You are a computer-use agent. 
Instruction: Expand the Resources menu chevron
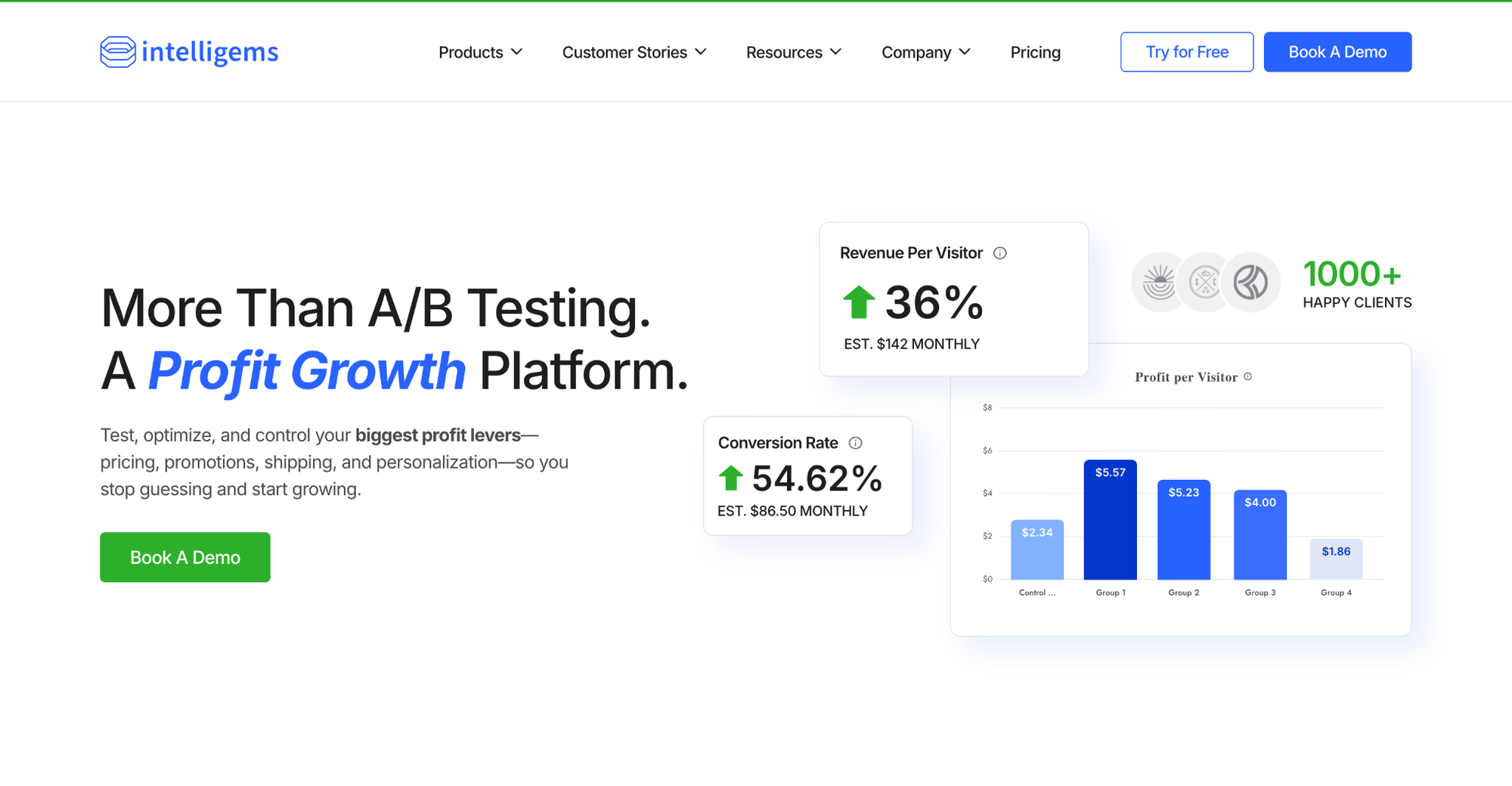click(x=835, y=52)
